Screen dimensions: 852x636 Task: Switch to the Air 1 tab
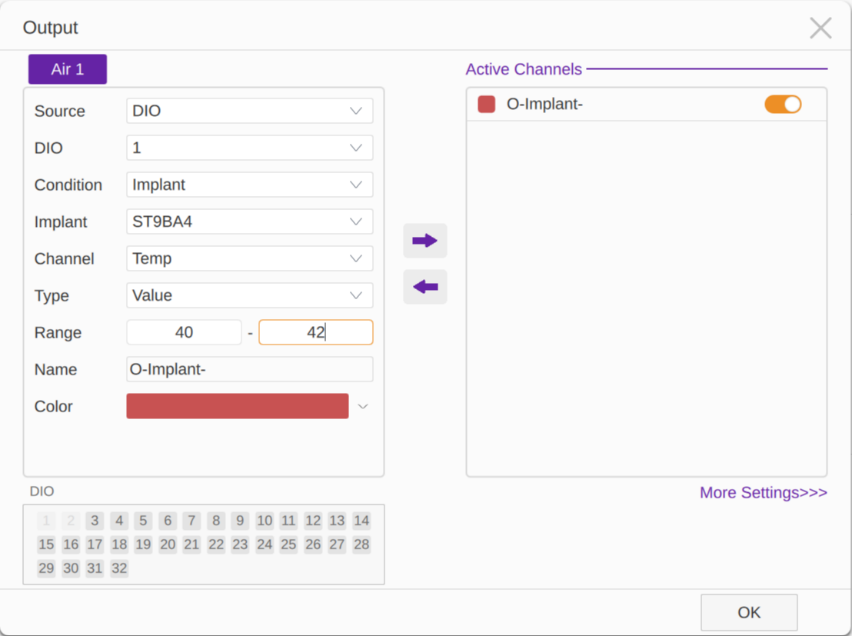(67, 69)
